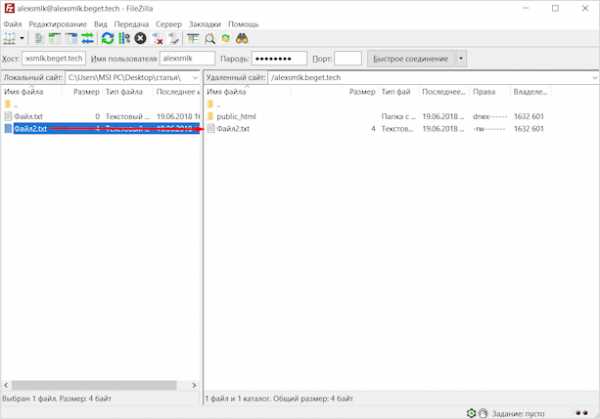Image resolution: width=600 pixels, height=419 pixels.
Task: Reconnect to last server icon
Action: [174, 39]
